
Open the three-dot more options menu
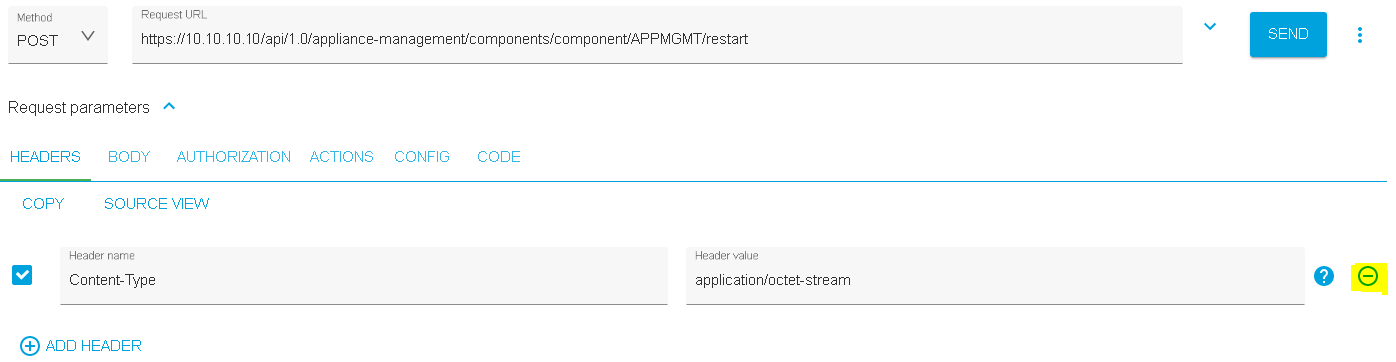click(1359, 35)
